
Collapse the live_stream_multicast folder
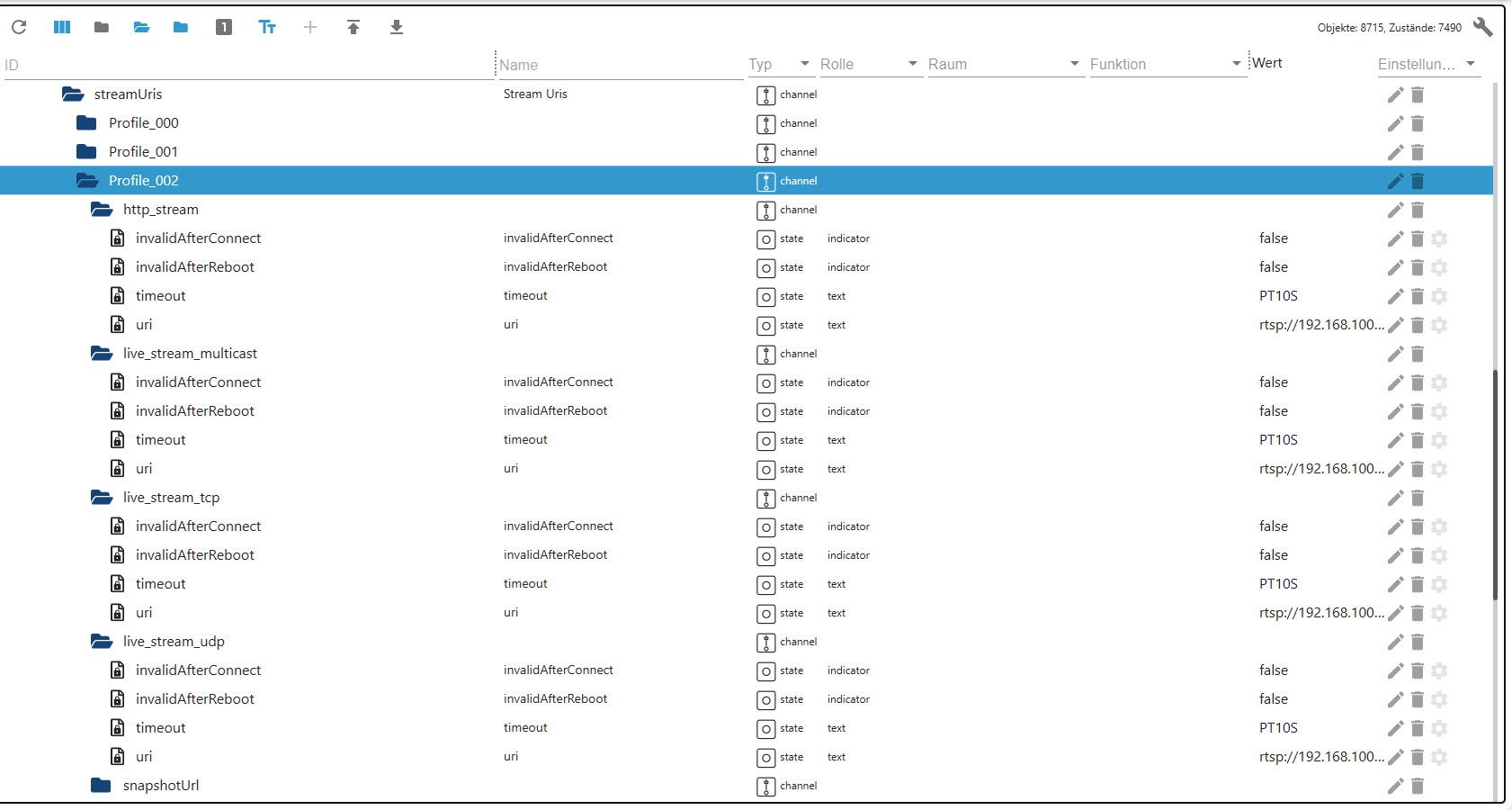point(102,353)
